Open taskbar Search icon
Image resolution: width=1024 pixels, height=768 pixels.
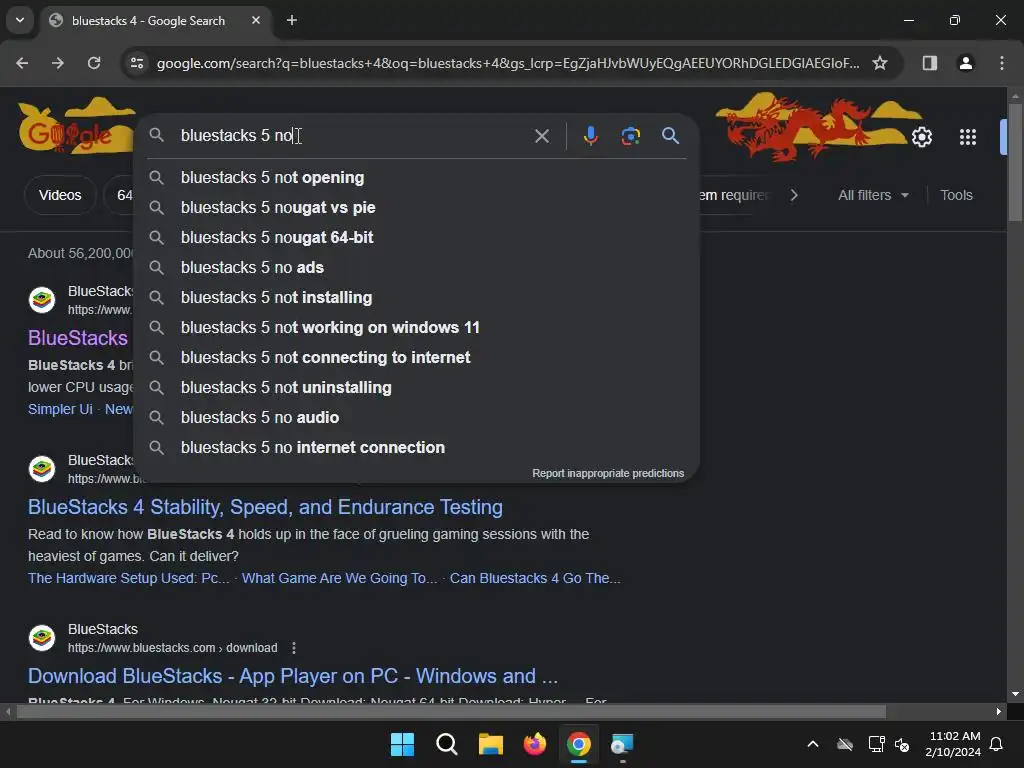pos(447,744)
